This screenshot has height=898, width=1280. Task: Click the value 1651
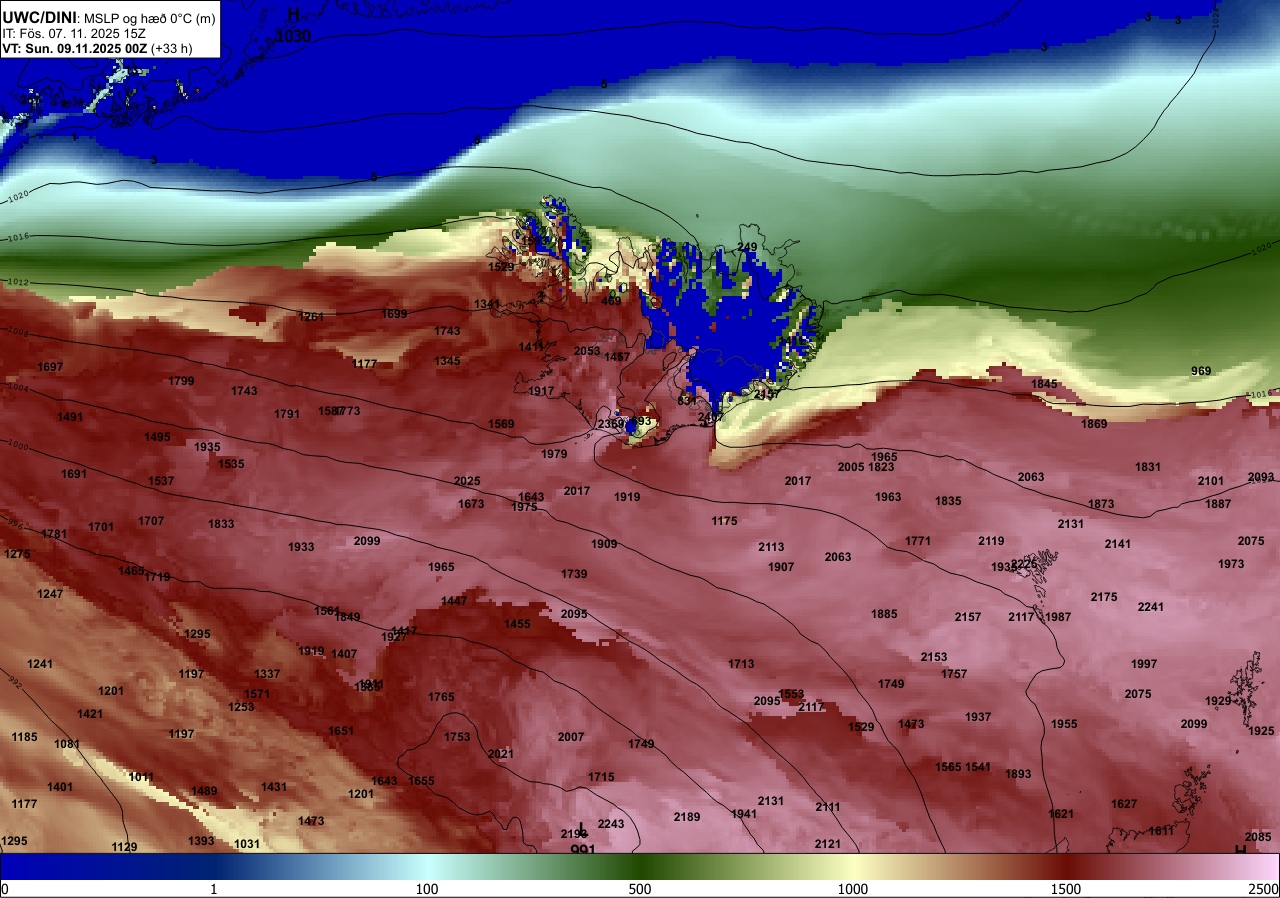341,731
